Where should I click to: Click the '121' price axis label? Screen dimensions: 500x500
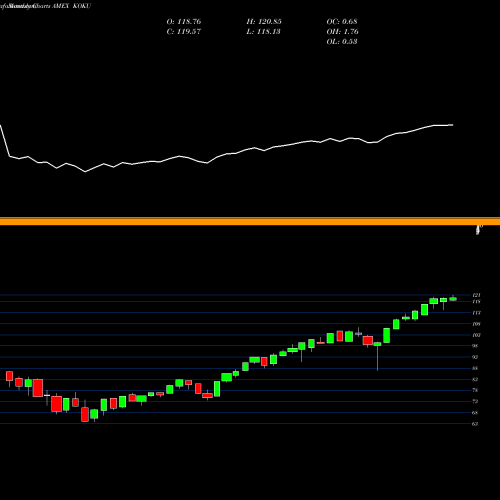476,295
